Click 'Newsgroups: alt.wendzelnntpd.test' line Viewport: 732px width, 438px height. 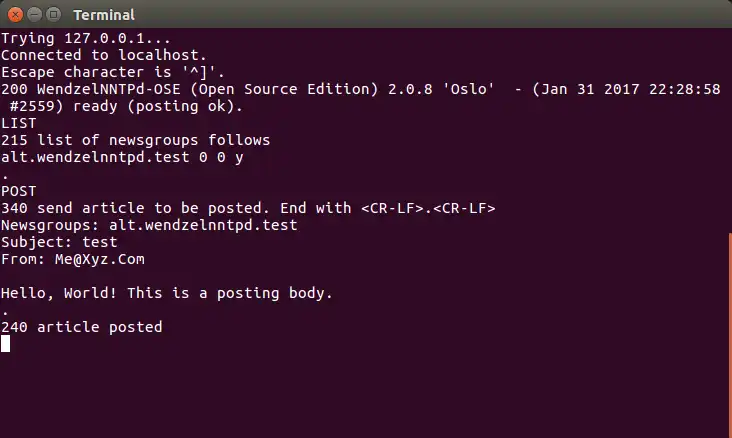pos(149,225)
